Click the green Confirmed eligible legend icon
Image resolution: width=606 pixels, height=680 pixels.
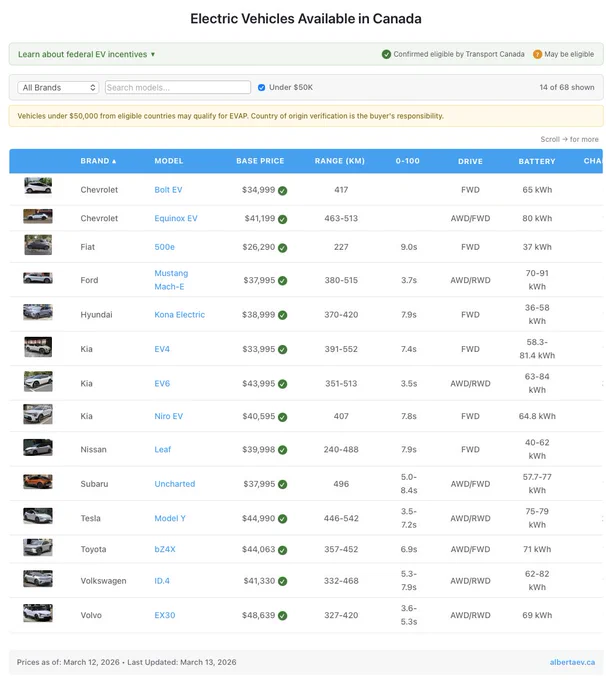coord(386,54)
